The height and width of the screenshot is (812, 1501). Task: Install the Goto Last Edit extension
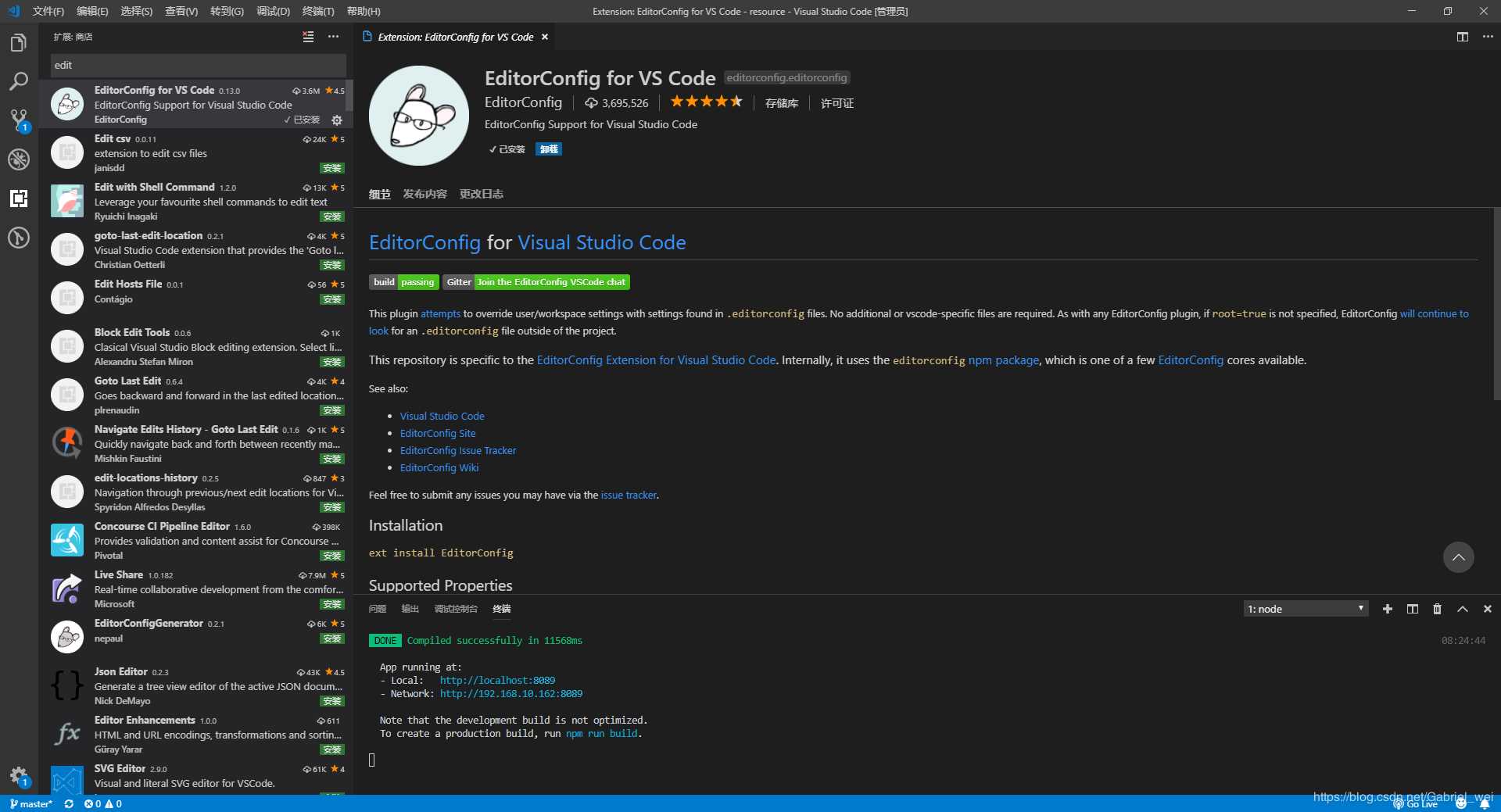coord(332,410)
